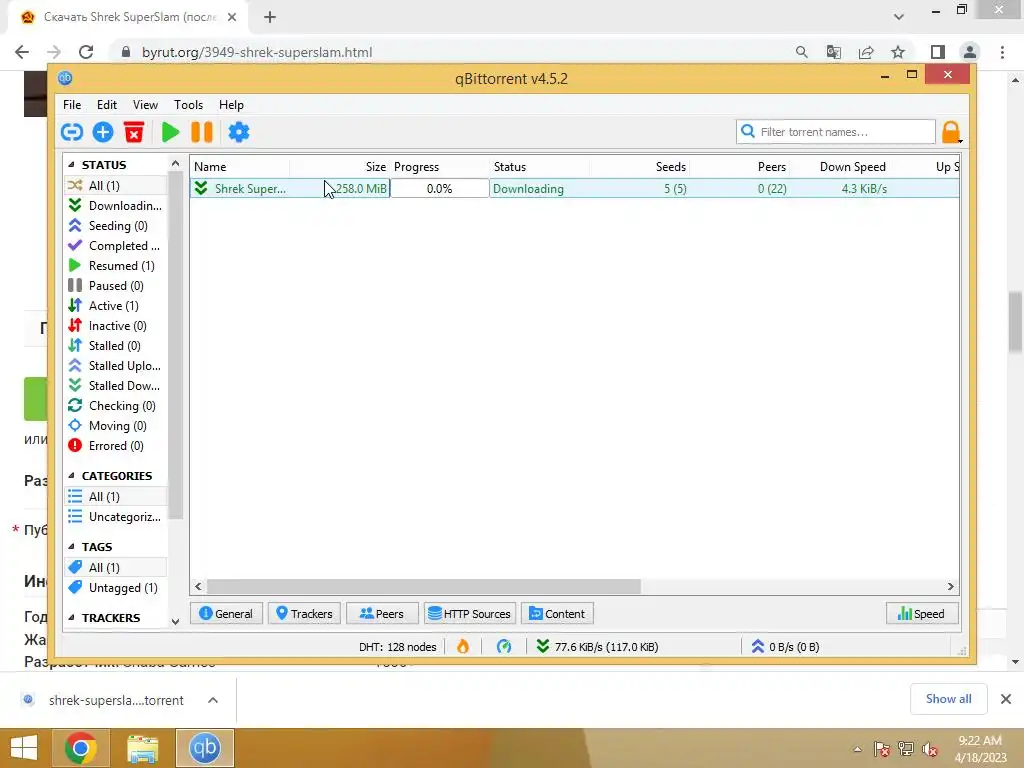Click the torrent's 0.0% progress bar
The height and width of the screenshot is (768, 1024).
point(440,189)
